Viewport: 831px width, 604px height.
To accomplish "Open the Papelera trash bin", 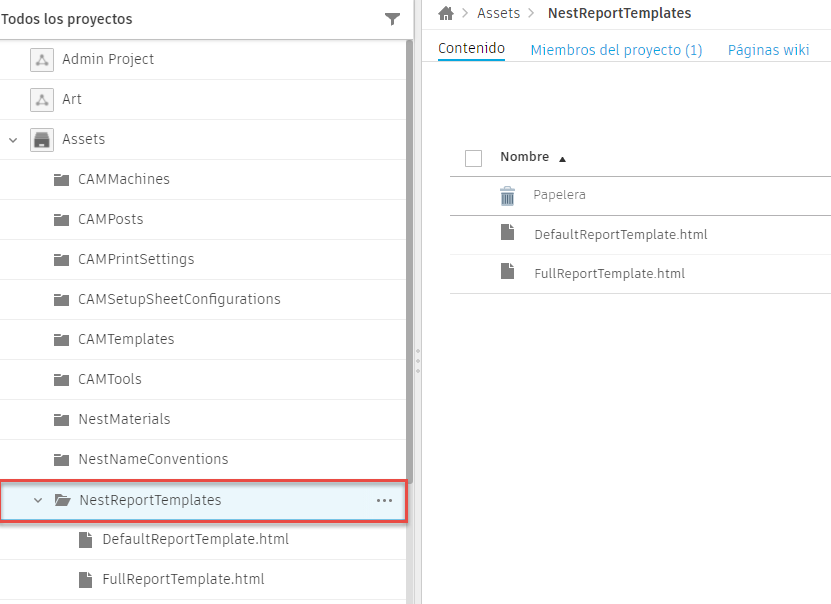I will (x=559, y=195).
